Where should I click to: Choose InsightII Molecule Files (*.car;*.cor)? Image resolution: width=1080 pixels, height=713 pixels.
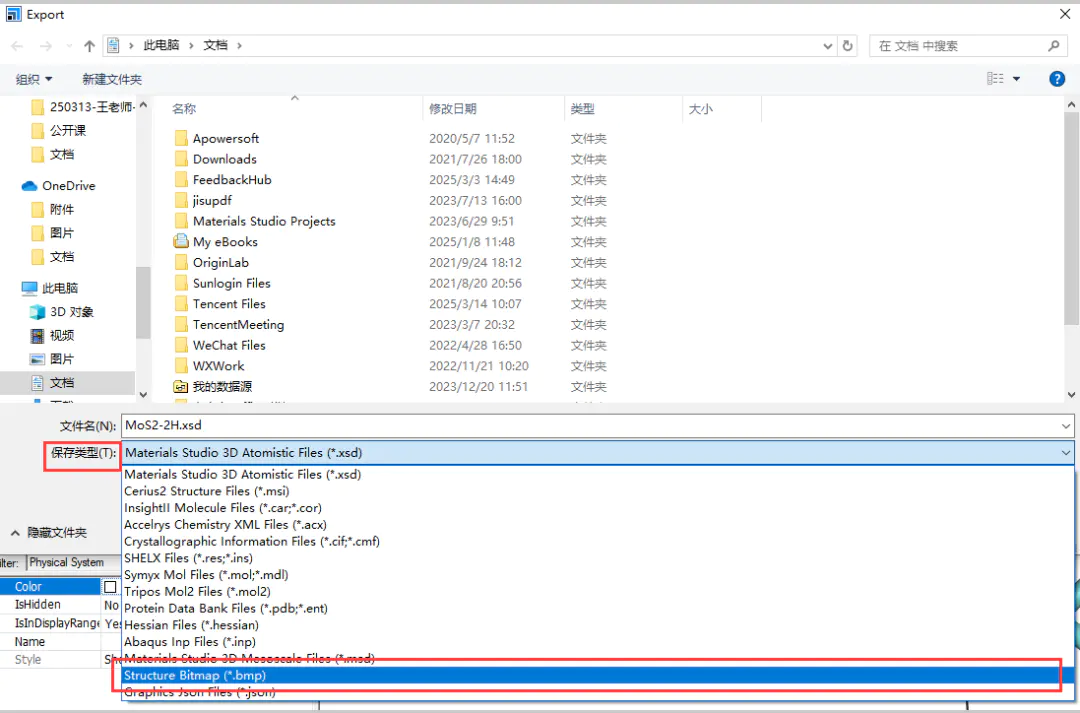(222, 508)
